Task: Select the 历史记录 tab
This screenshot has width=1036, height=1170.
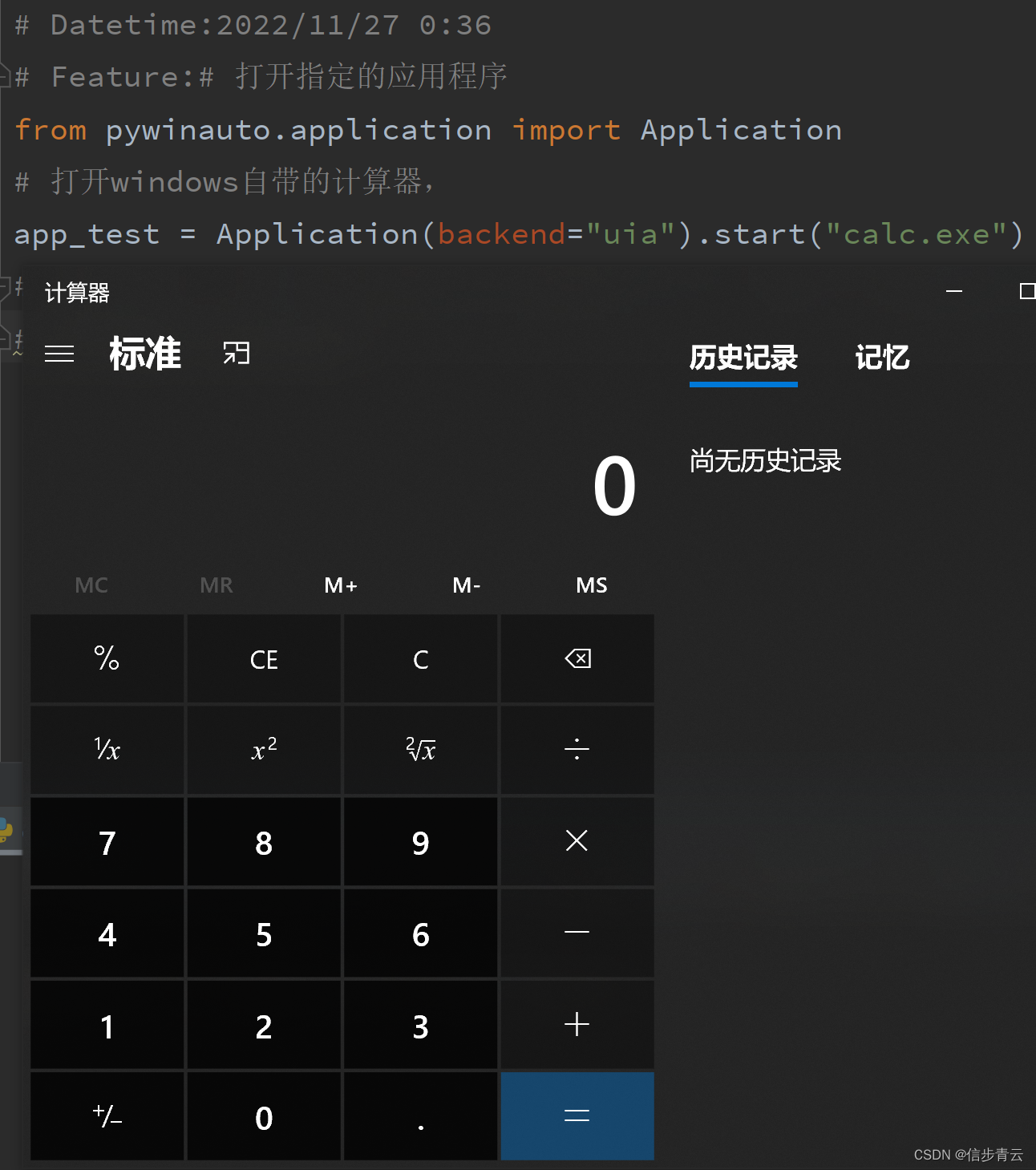Action: [743, 358]
